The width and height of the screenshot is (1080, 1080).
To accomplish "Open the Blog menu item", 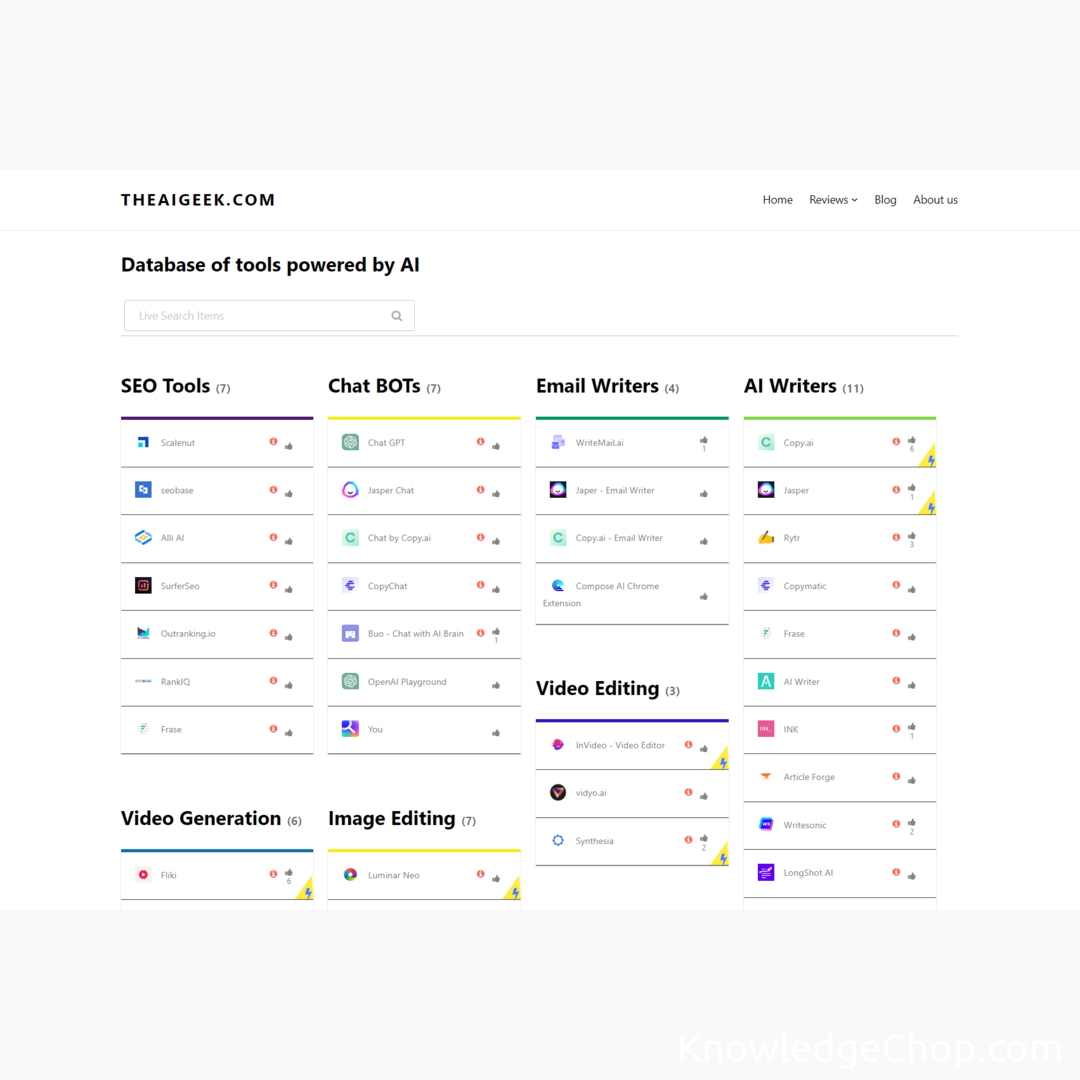I will (x=885, y=200).
